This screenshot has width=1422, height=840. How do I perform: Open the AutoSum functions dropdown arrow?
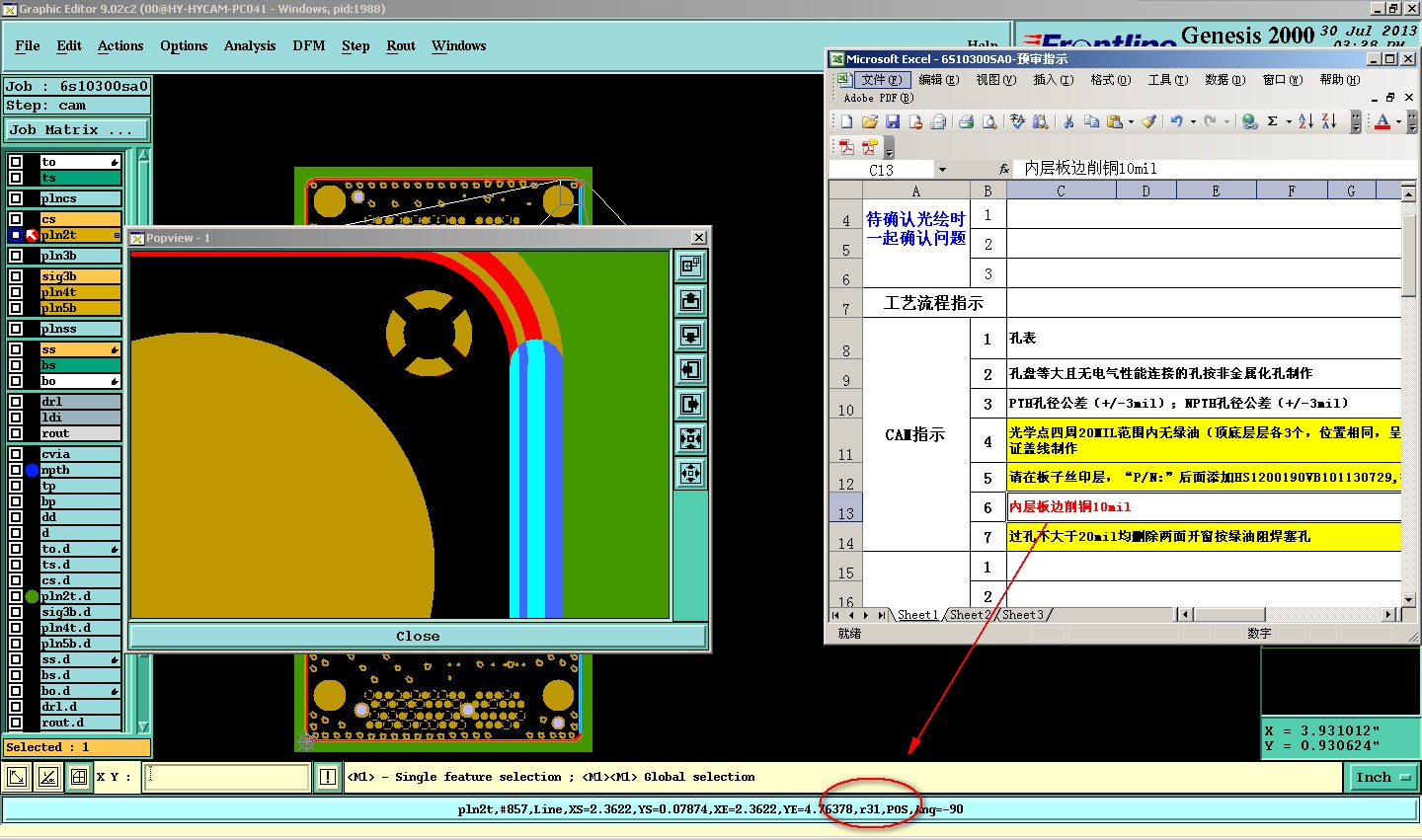(x=1289, y=122)
